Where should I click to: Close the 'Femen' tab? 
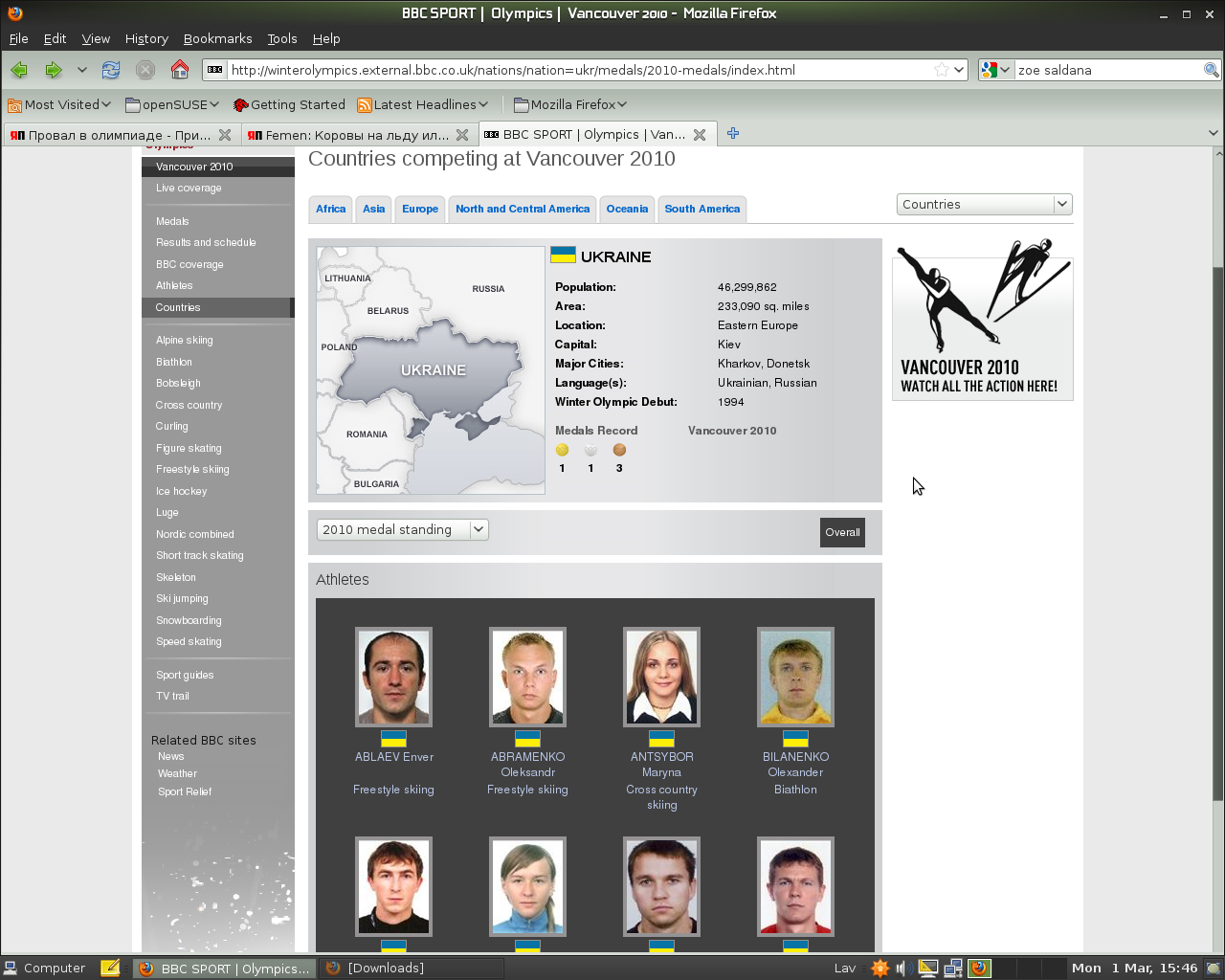462,135
